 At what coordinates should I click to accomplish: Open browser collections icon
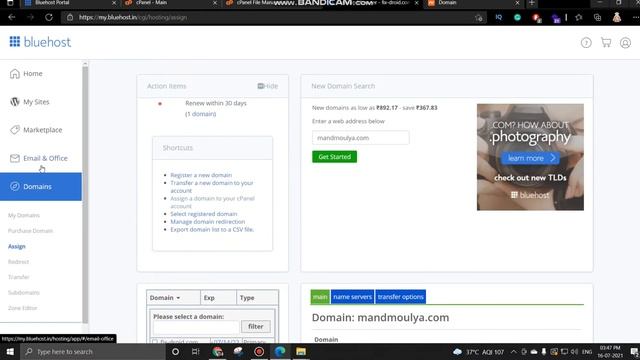(598, 18)
